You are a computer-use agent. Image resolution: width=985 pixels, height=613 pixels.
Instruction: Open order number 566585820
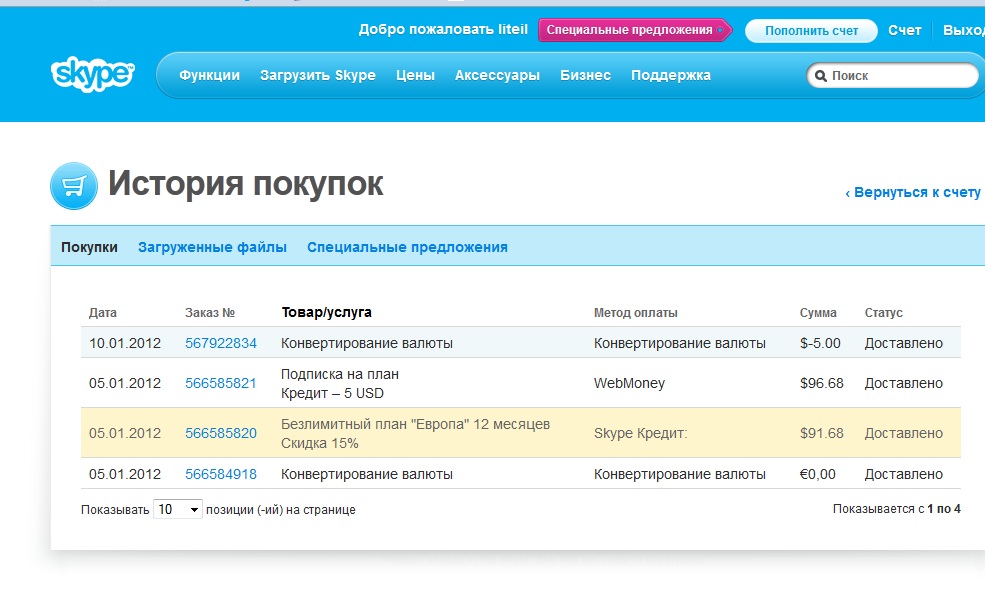point(220,433)
